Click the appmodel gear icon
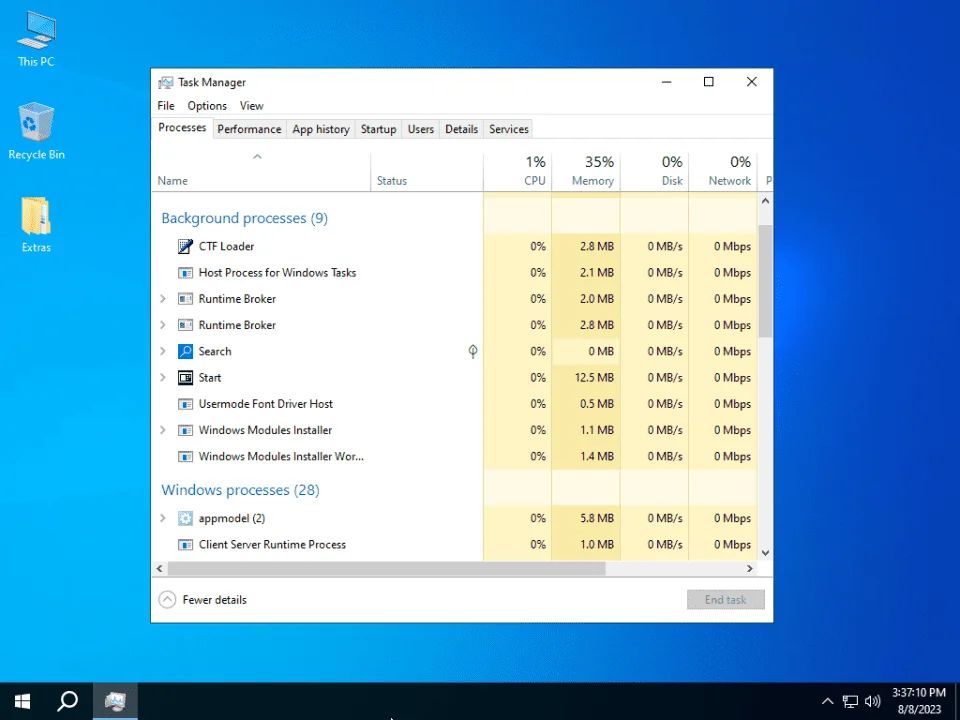 (x=185, y=519)
